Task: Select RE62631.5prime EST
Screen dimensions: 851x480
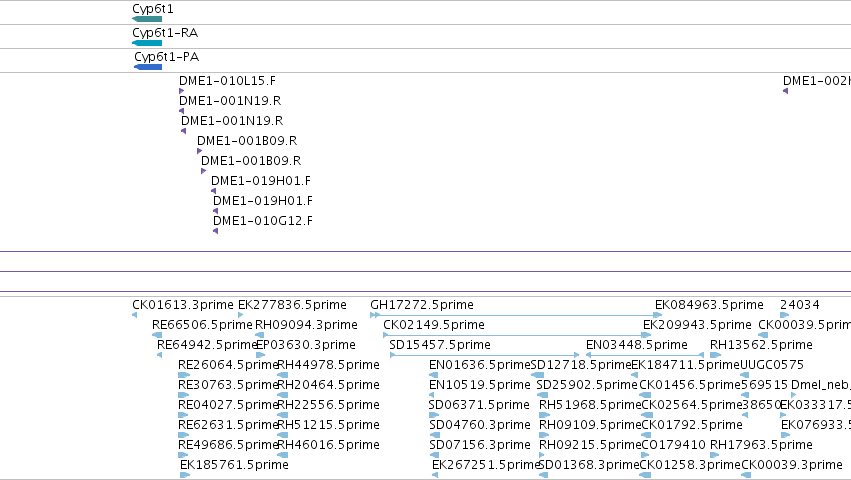Action: coord(228,425)
